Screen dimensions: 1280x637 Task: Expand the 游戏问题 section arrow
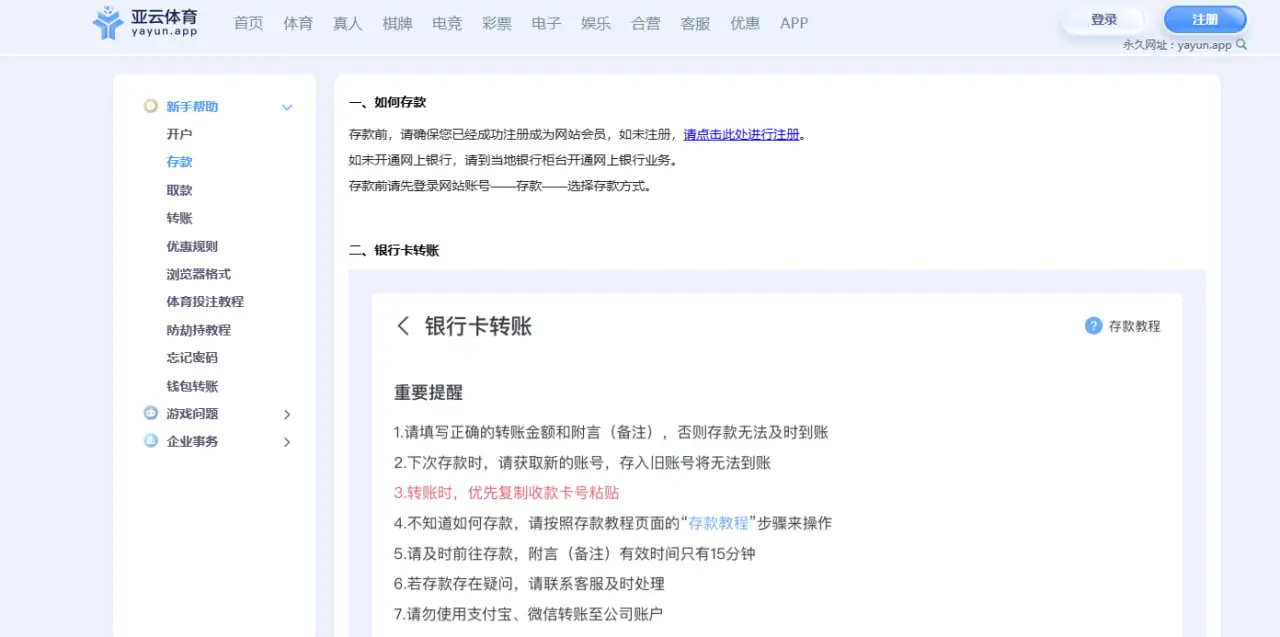pos(287,414)
